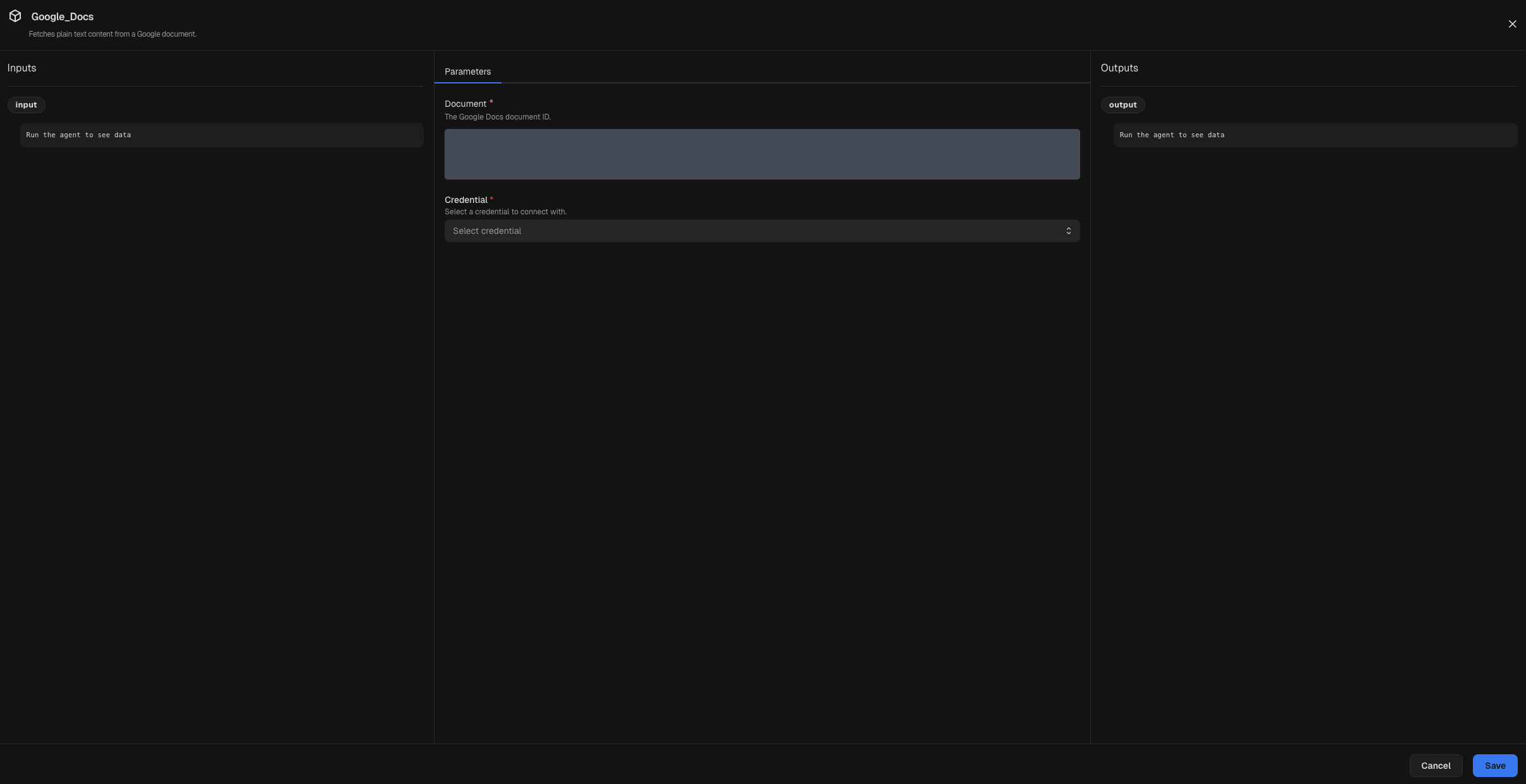Screen dimensions: 1526x784
Task: Click the close X icon
Action: [1511, 23]
